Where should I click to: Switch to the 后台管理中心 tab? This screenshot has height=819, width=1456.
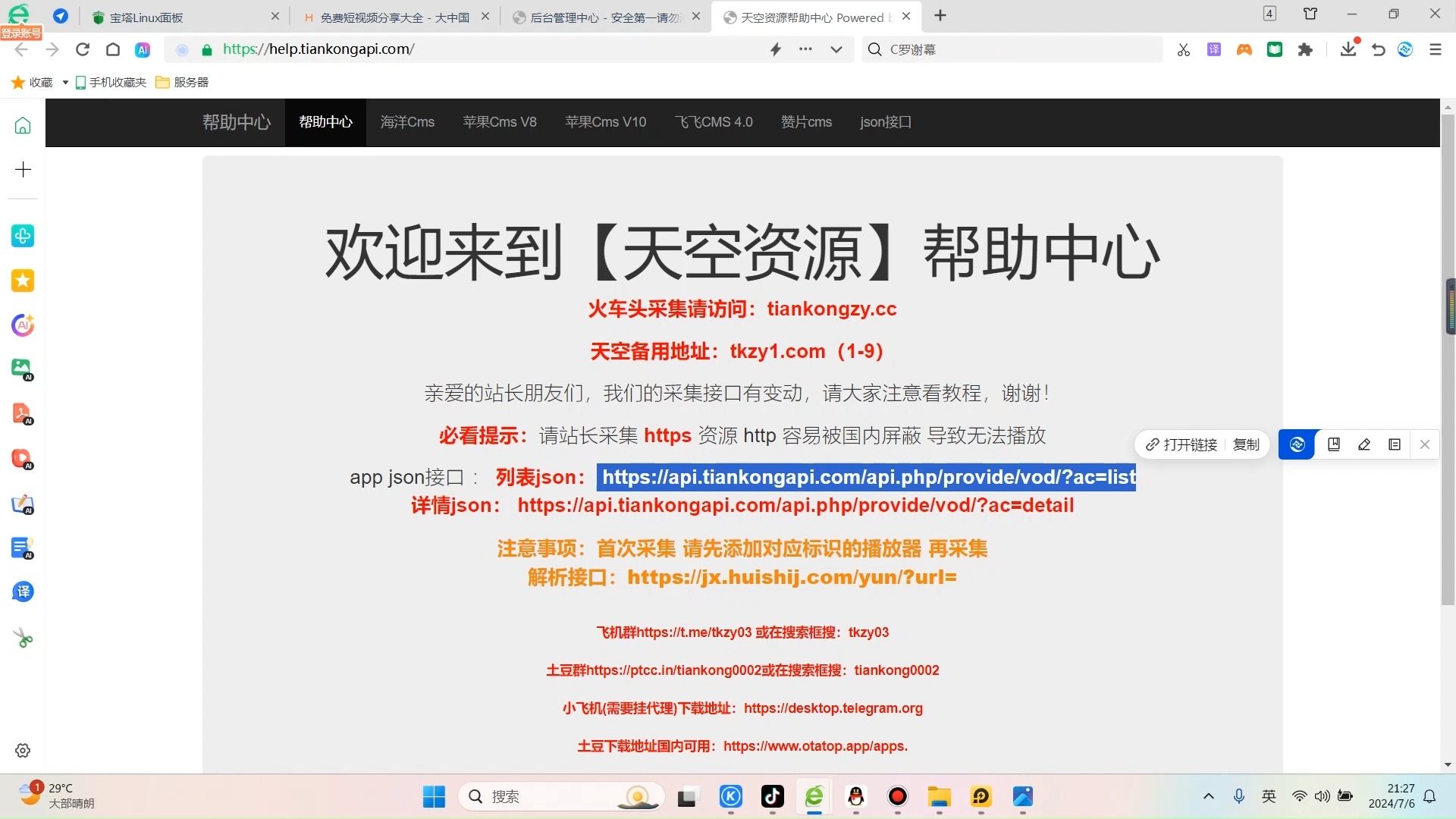tap(605, 17)
